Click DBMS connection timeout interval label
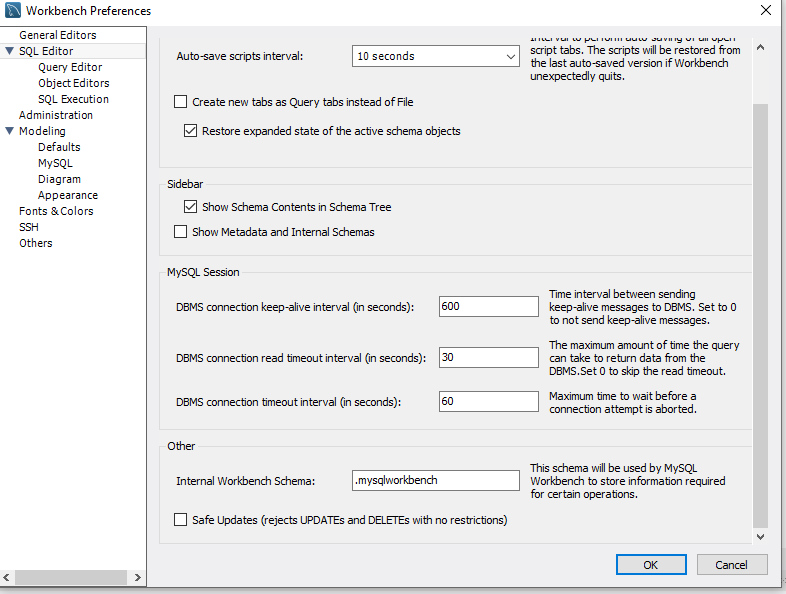Image resolution: width=786 pixels, height=594 pixels. click(x=288, y=402)
